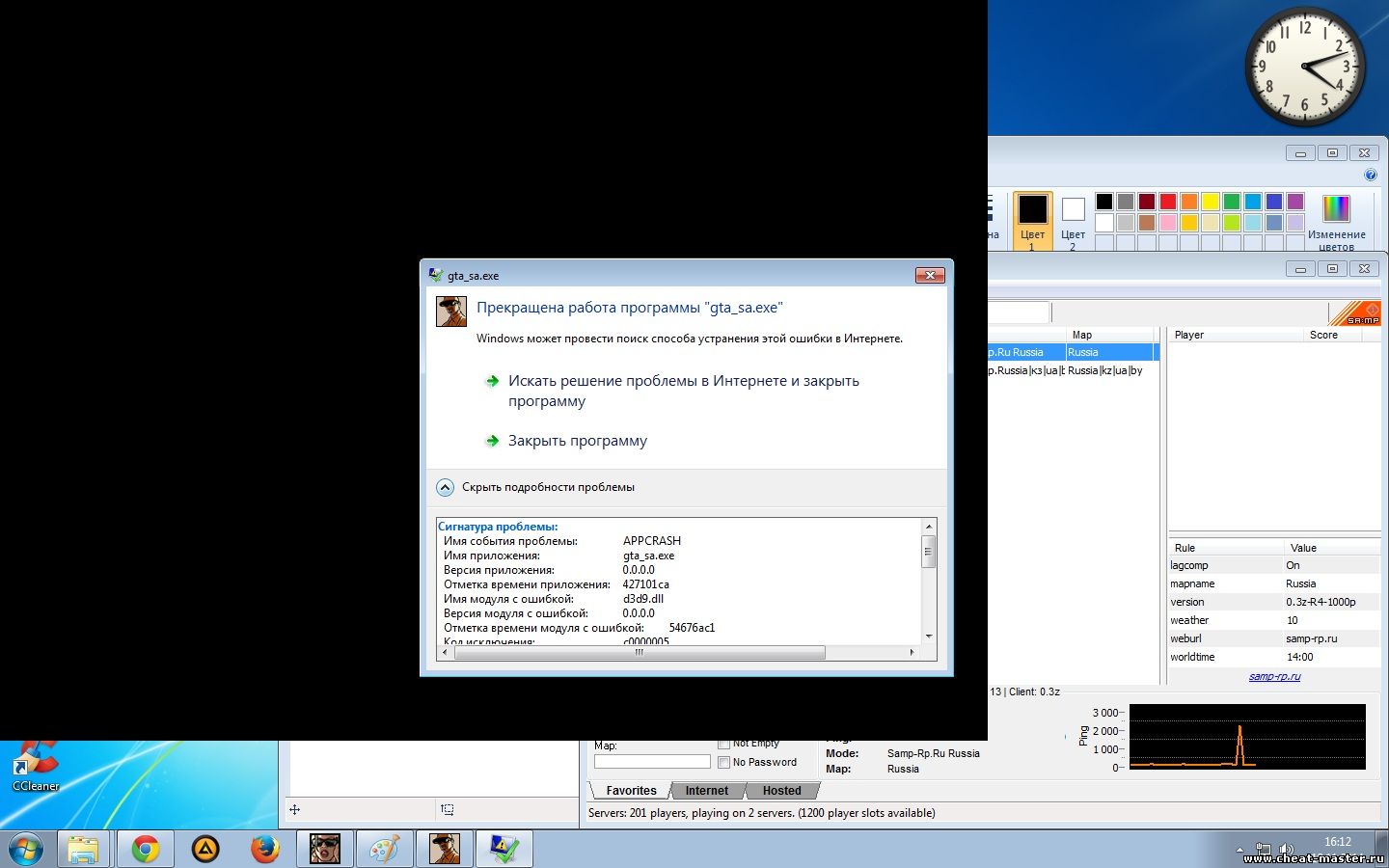Viewport: 1389px width, 868px height.
Task: Switch to the Internet tab in SA-MP
Action: [707, 791]
